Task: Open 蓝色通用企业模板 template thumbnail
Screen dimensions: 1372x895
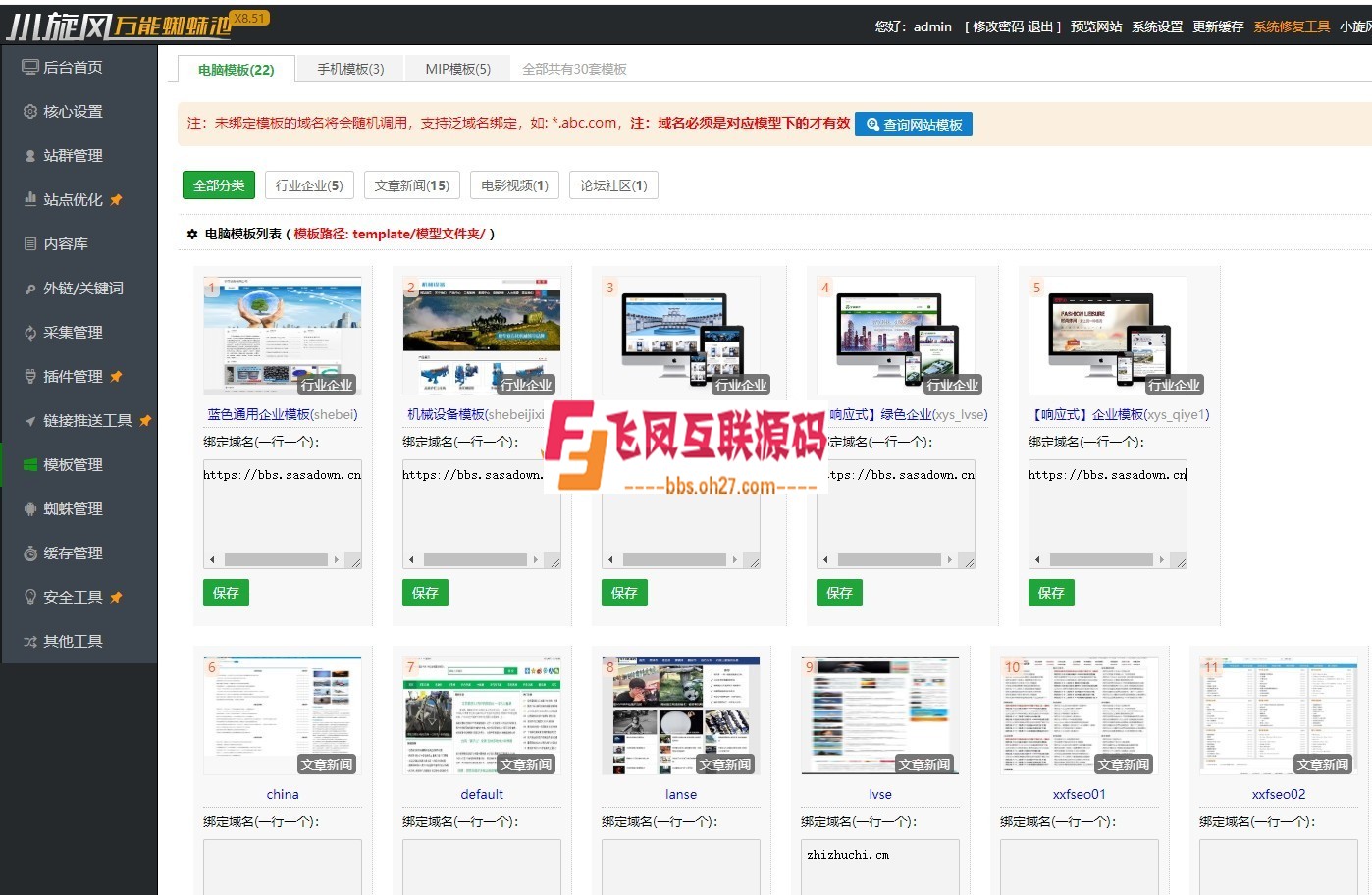Action: click(283, 336)
